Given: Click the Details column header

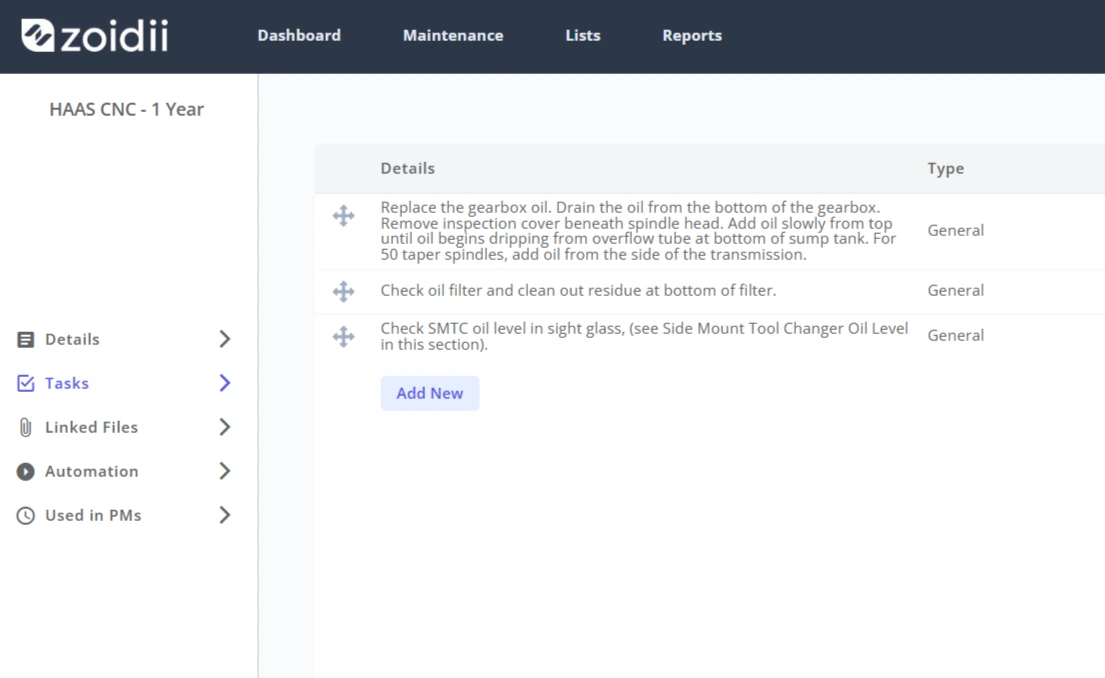Looking at the screenshot, I should [x=407, y=168].
